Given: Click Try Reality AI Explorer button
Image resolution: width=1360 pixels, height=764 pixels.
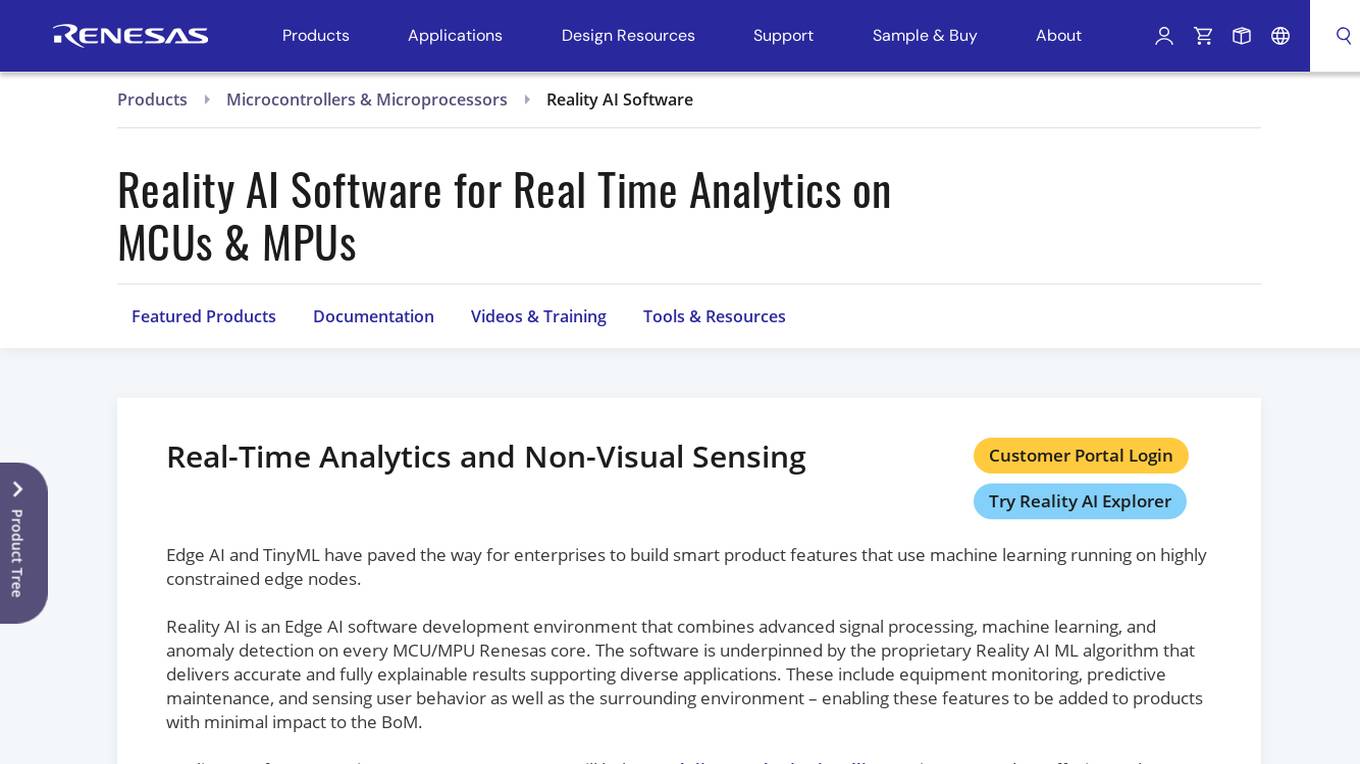Looking at the screenshot, I should (1080, 502).
